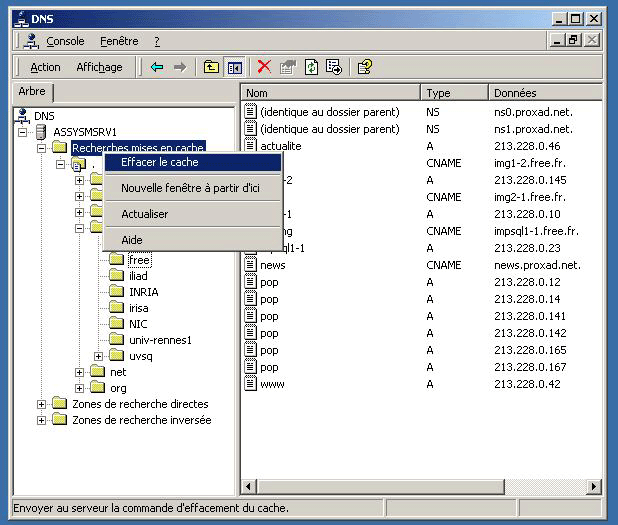The image size is (618, 525).
Task: Choose Actualiser in the context menu
Action: point(193,214)
